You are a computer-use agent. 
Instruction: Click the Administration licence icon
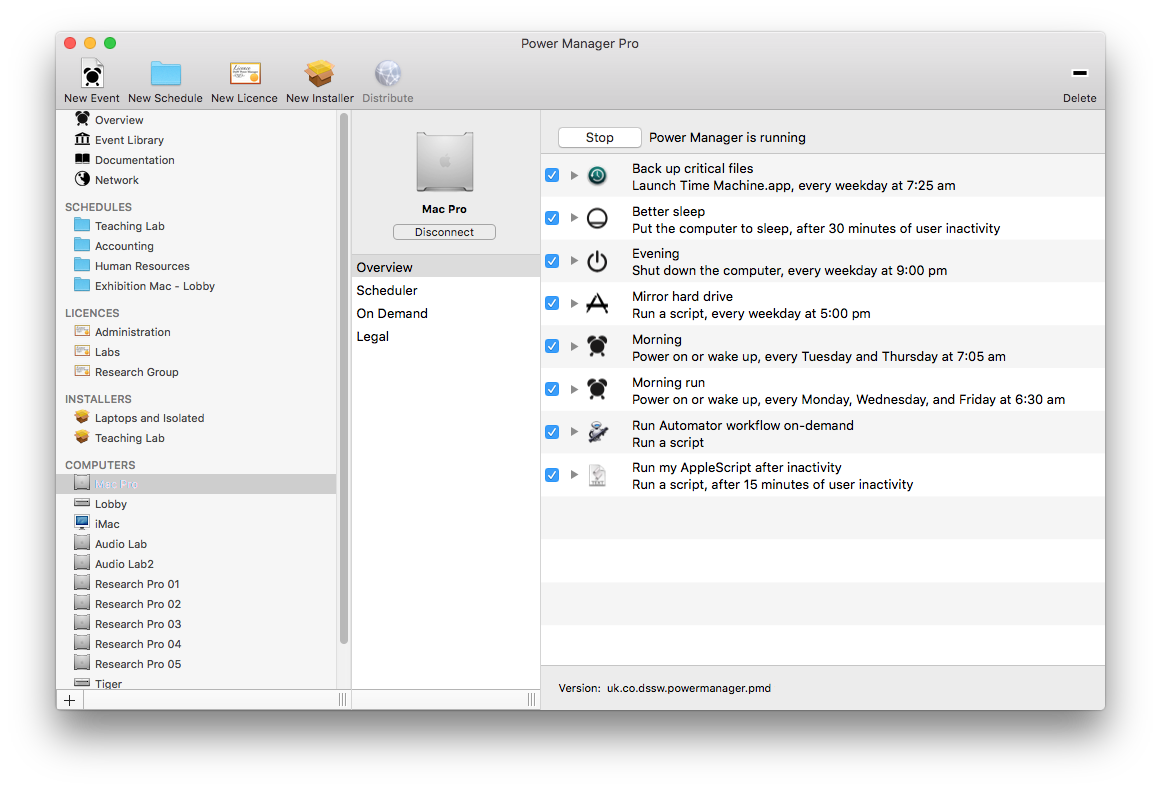pos(82,331)
